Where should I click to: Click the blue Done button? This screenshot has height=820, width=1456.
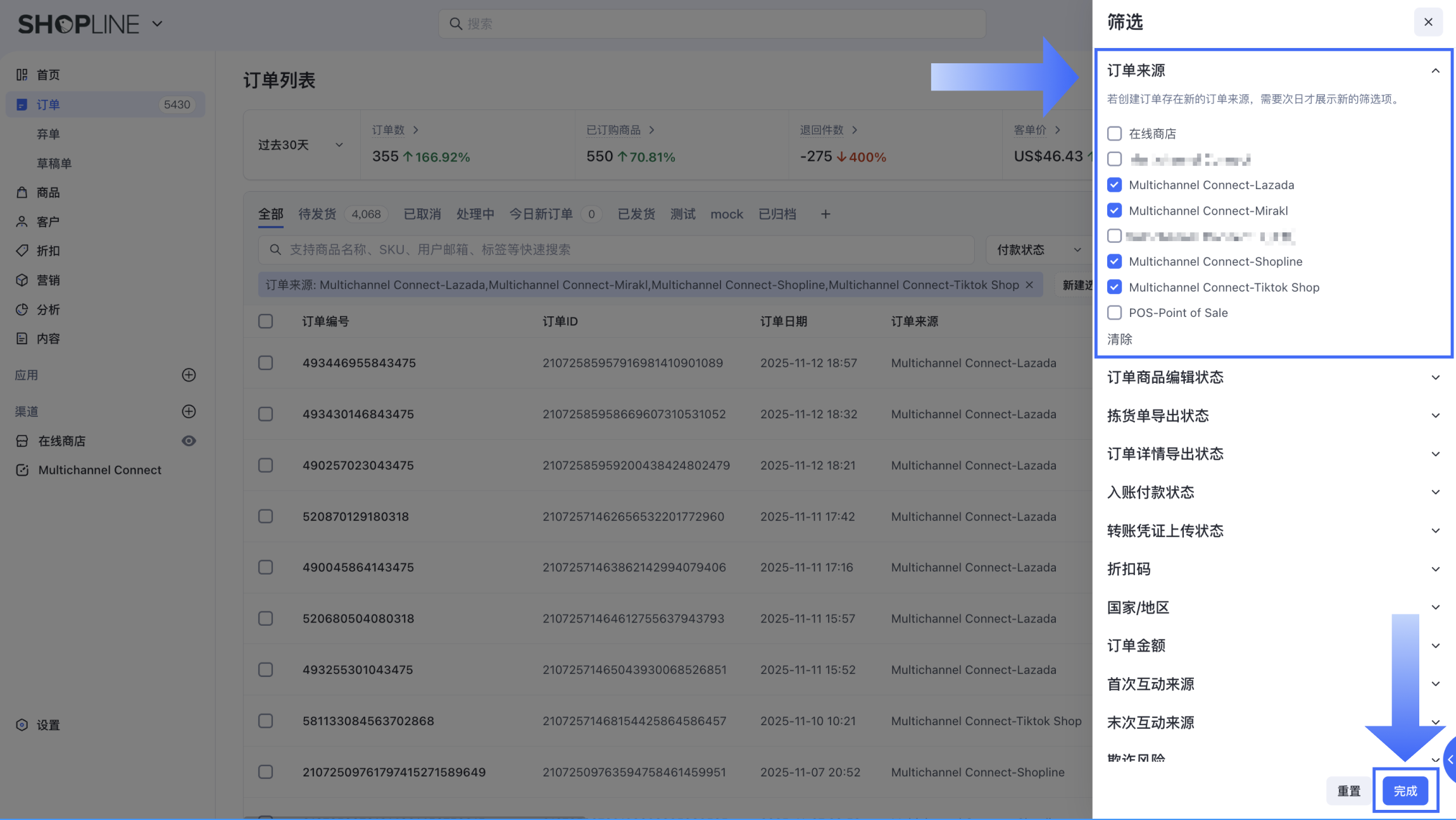(x=1405, y=791)
